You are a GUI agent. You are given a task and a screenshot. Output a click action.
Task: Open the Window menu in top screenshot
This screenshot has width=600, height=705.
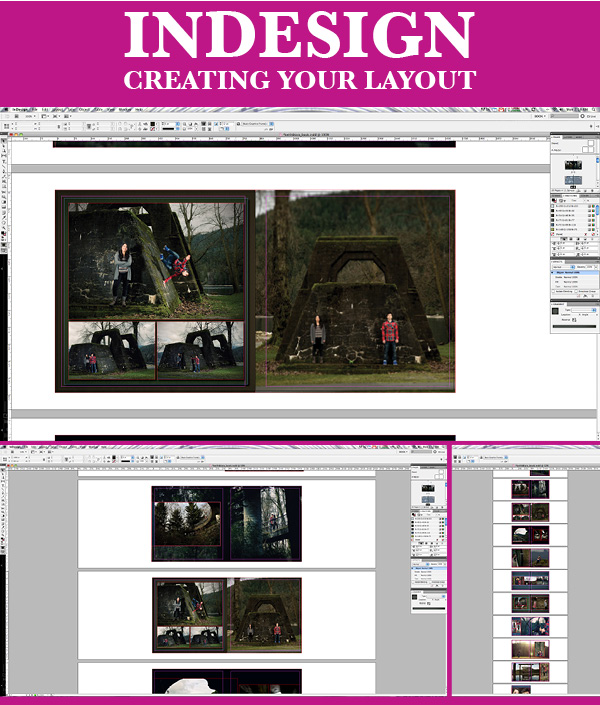[125, 109]
